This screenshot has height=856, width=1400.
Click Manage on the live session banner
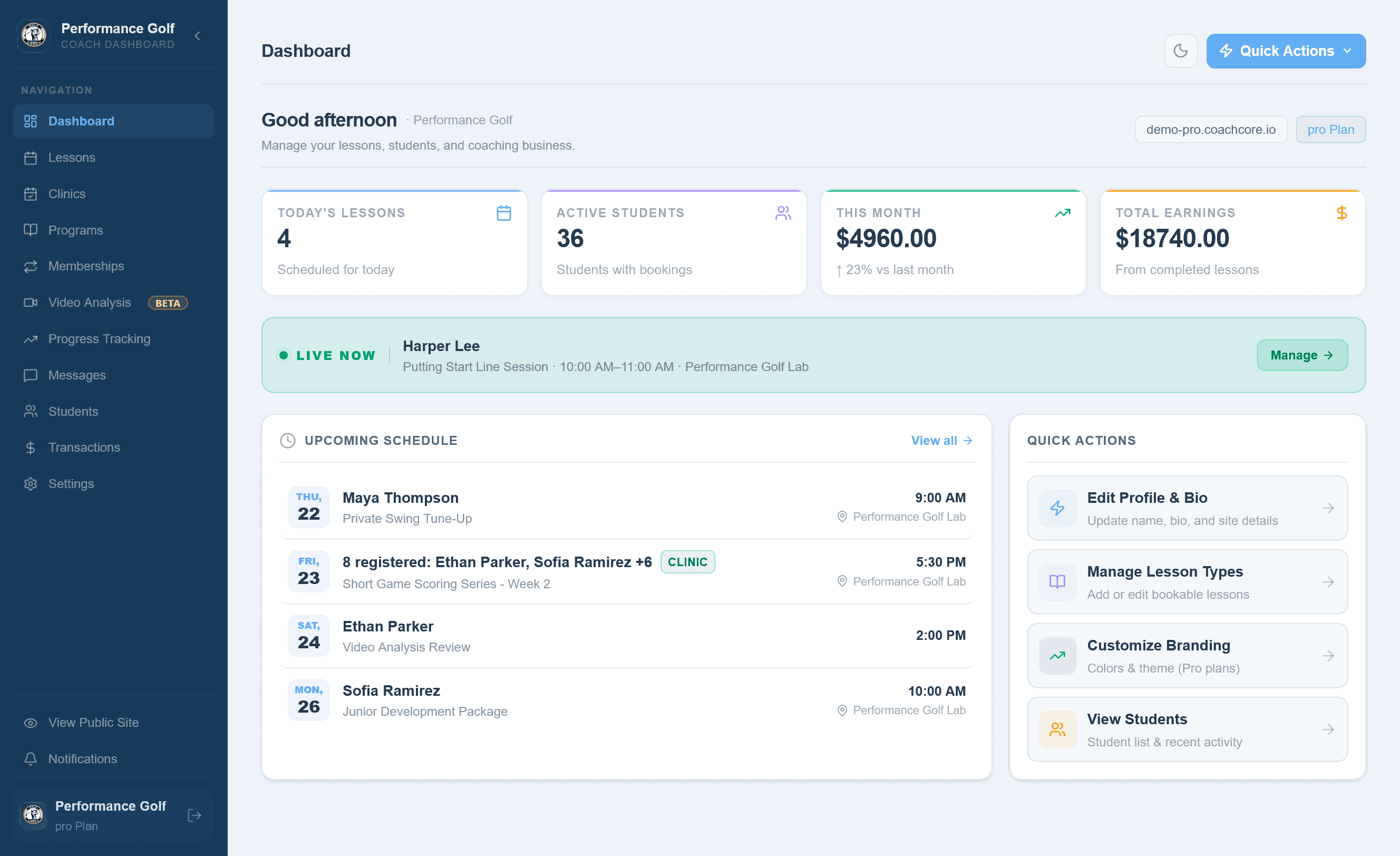(1302, 355)
